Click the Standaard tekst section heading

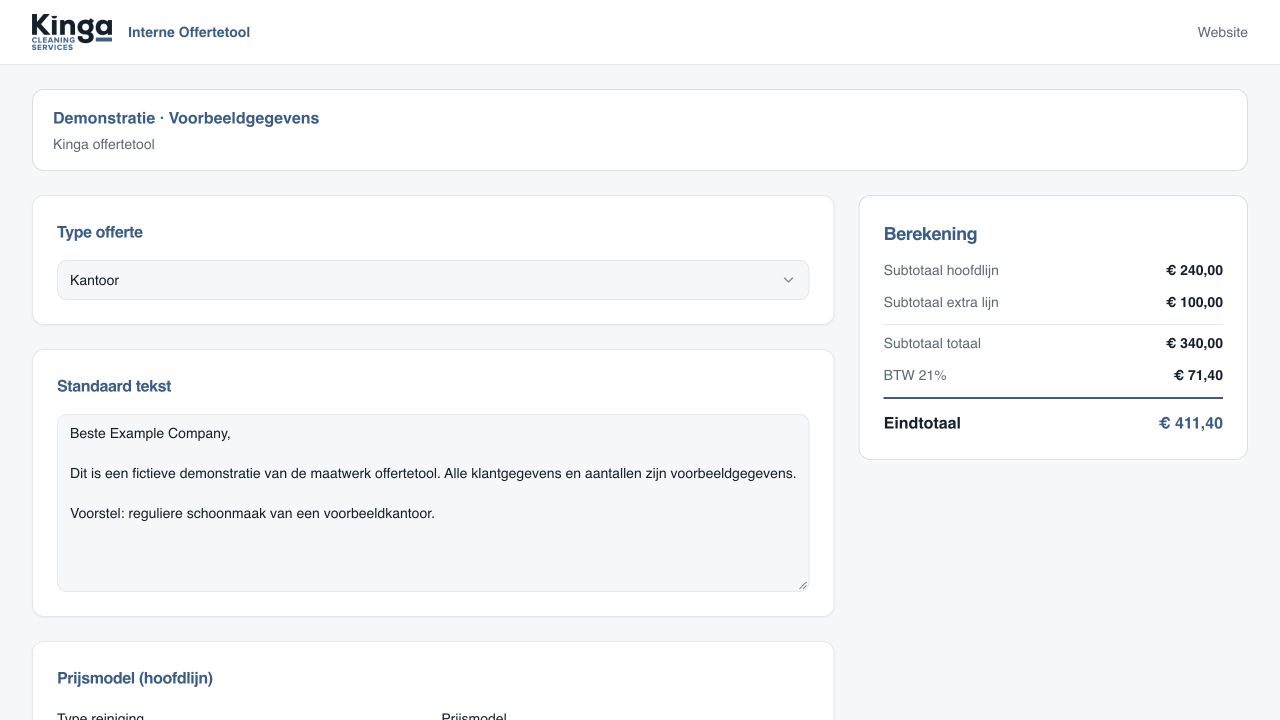pyautogui.click(x=114, y=386)
